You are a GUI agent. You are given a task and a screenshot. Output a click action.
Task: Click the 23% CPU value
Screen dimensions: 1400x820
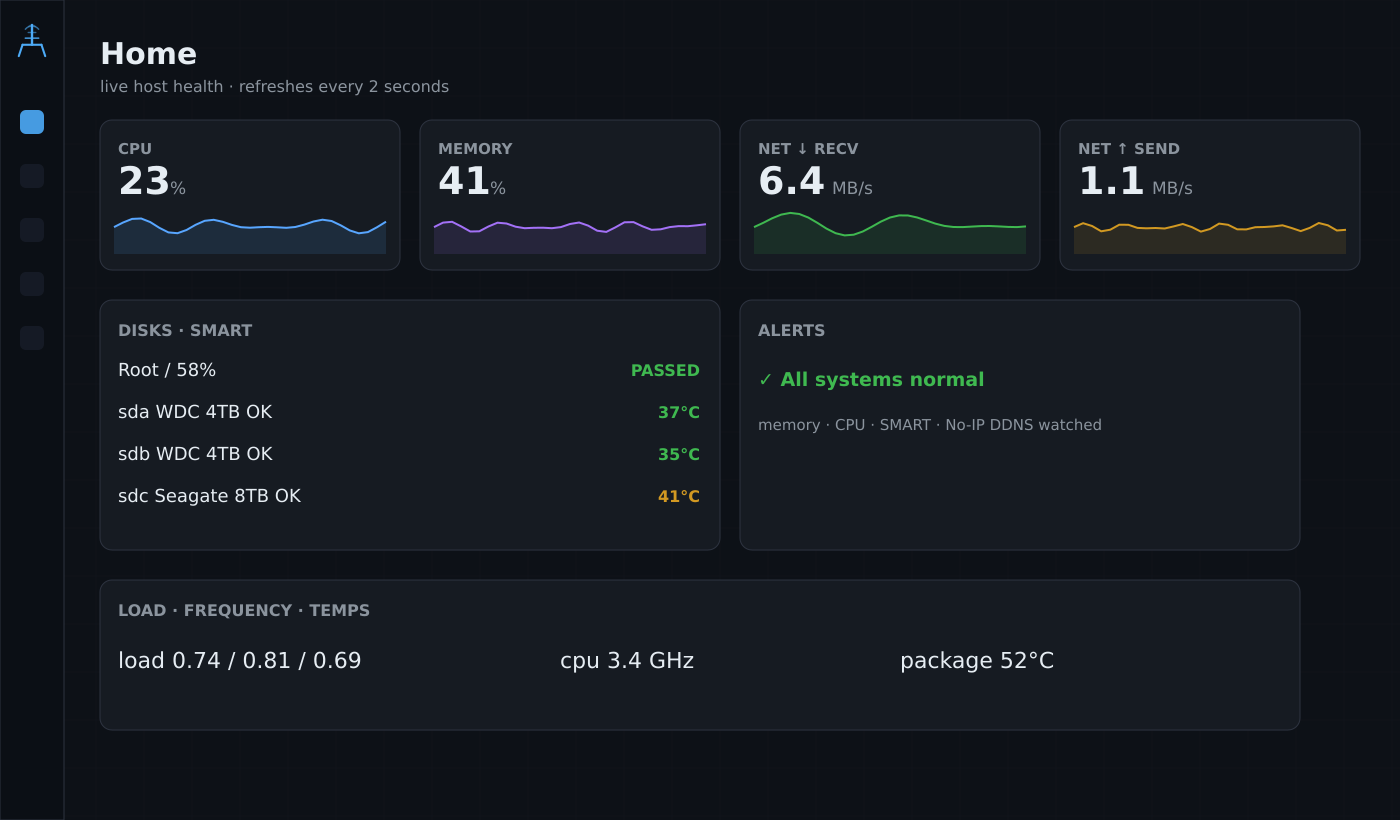[152, 182]
